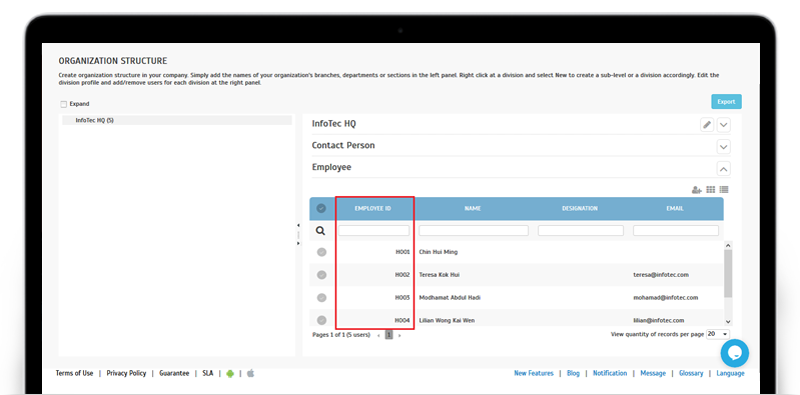Click email teresa@infotec.com
Image resolution: width=800 pixels, height=395 pixels.
pyautogui.click(x=661, y=275)
